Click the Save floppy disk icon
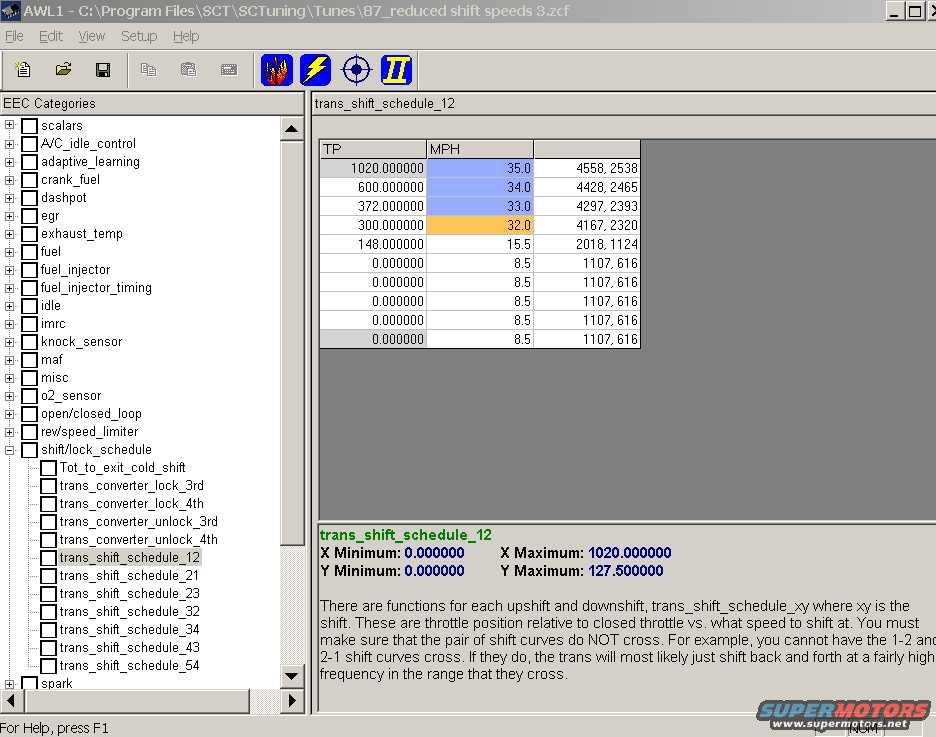 pos(102,70)
